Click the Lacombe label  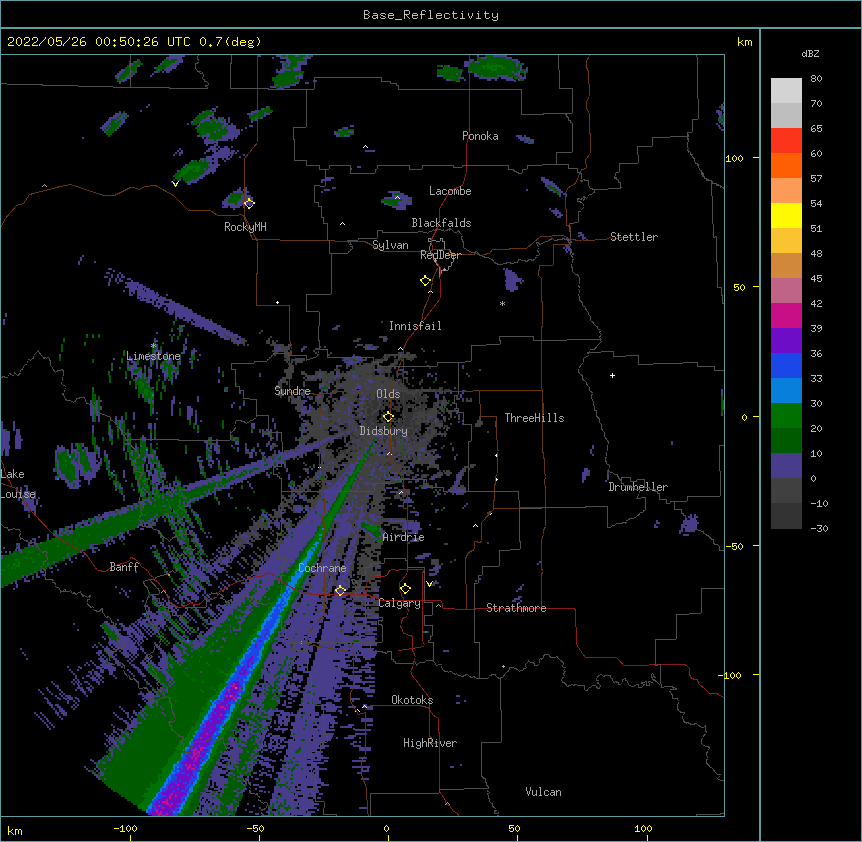[450, 191]
